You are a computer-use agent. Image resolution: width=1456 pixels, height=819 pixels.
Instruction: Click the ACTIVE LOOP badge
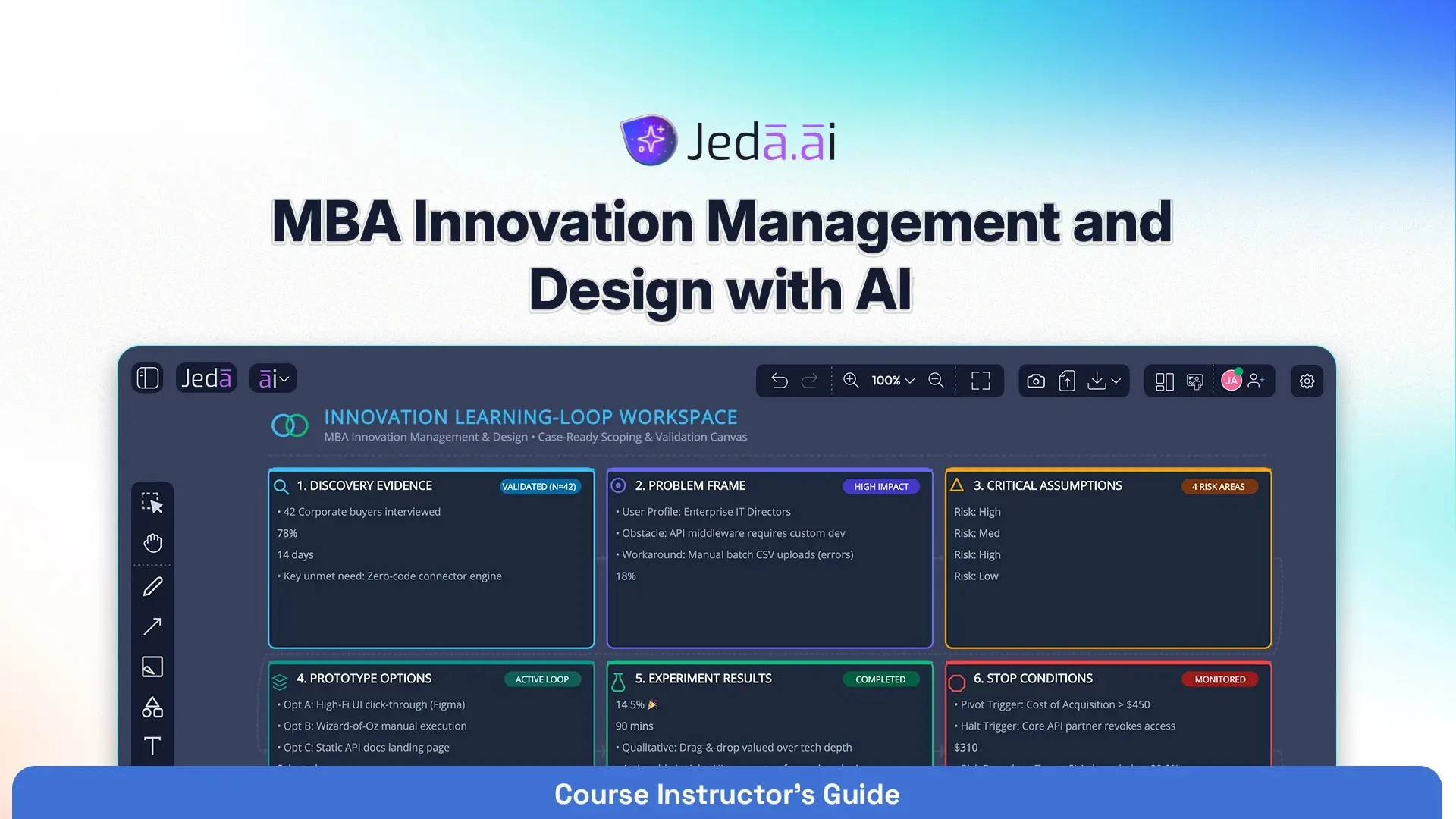click(x=542, y=679)
